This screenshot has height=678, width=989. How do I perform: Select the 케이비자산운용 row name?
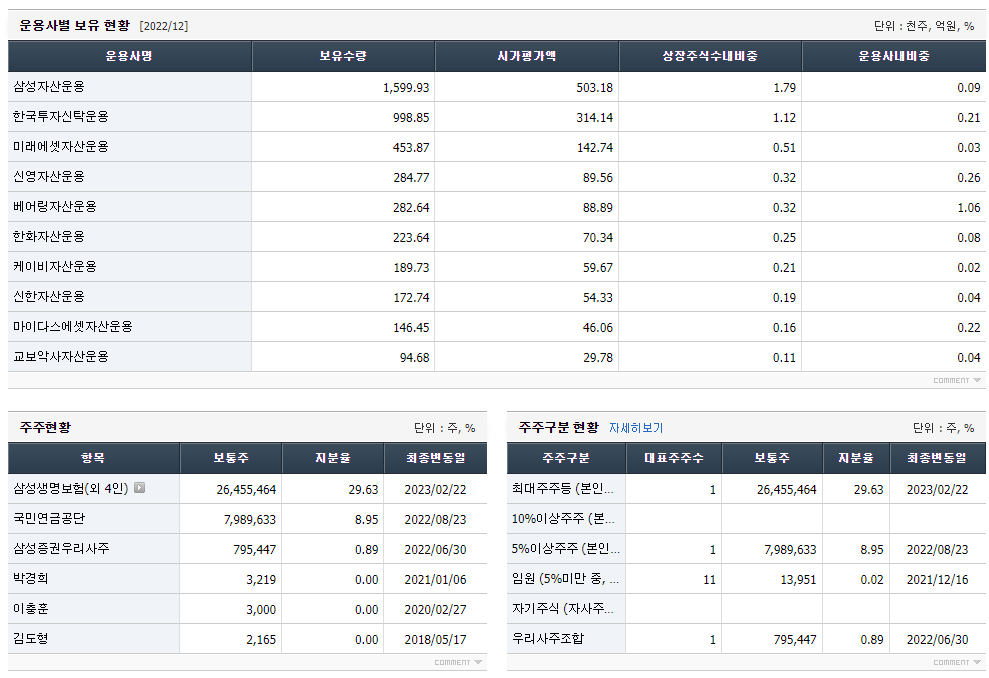[x=55, y=266]
